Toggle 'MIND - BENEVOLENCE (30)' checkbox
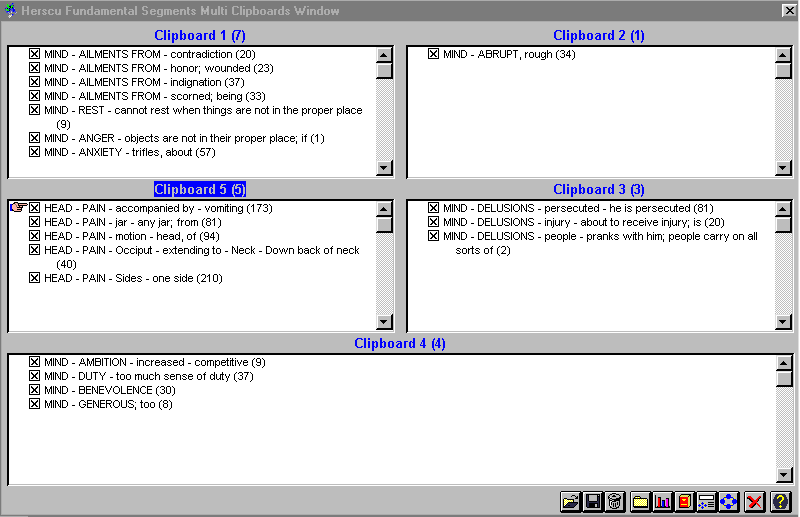Viewport: 800px width, 517px height. pyautogui.click(x=34, y=390)
